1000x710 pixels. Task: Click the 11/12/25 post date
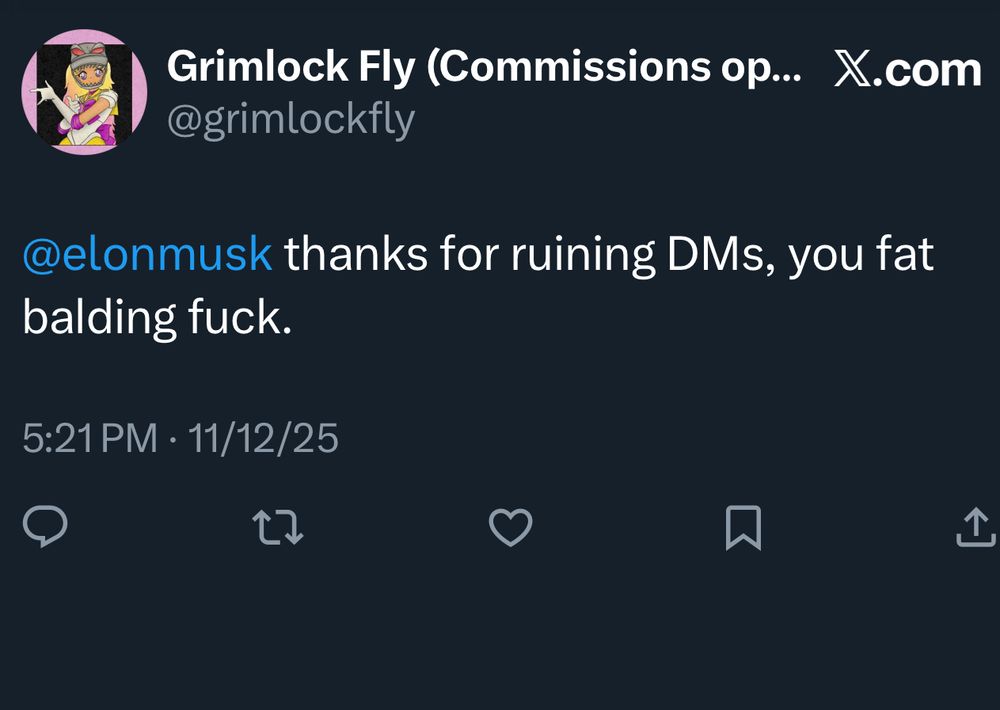(264, 438)
